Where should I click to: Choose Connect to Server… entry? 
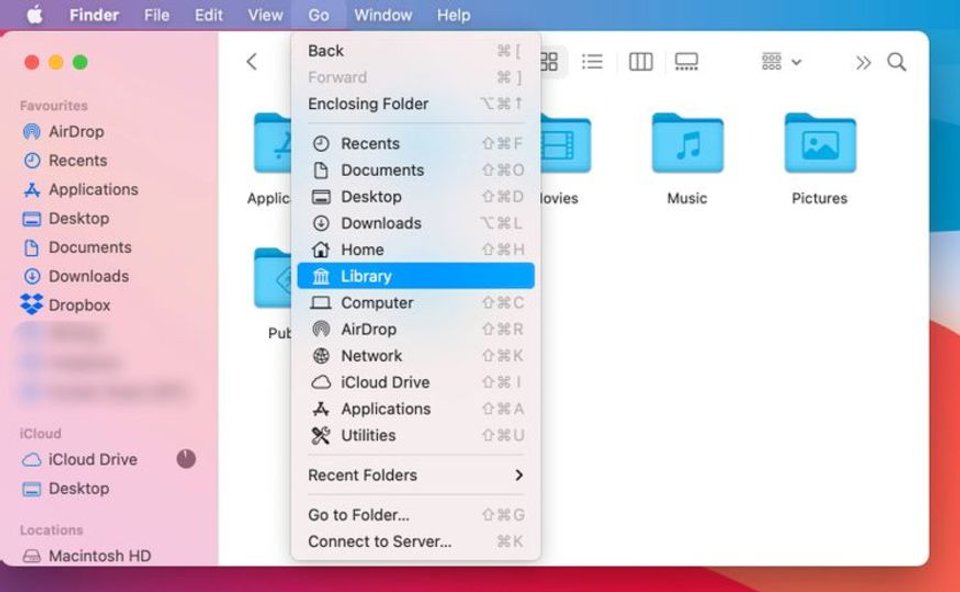tap(416, 542)
